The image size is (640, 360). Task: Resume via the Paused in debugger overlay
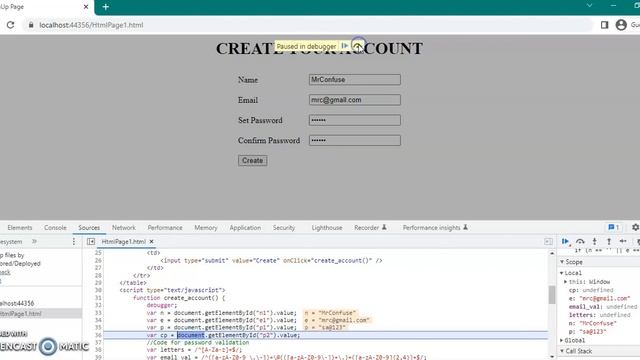[344, 46]
